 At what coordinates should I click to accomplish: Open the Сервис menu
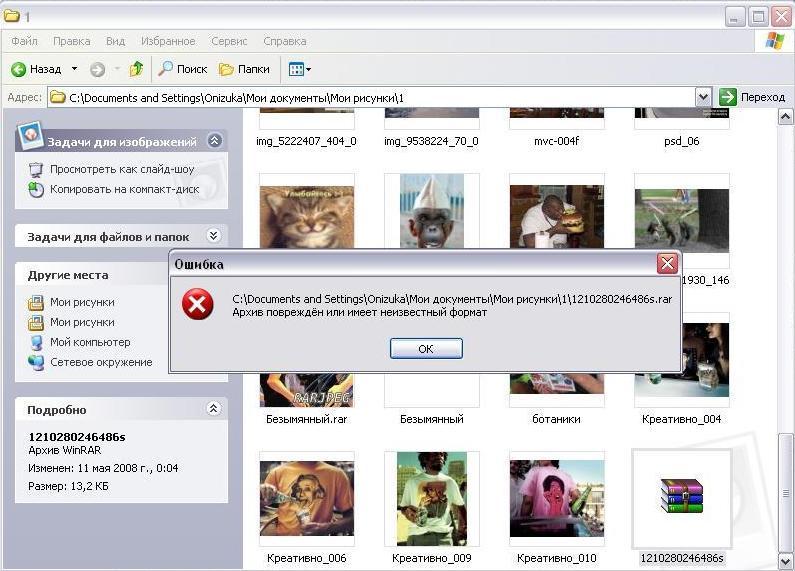229,41
